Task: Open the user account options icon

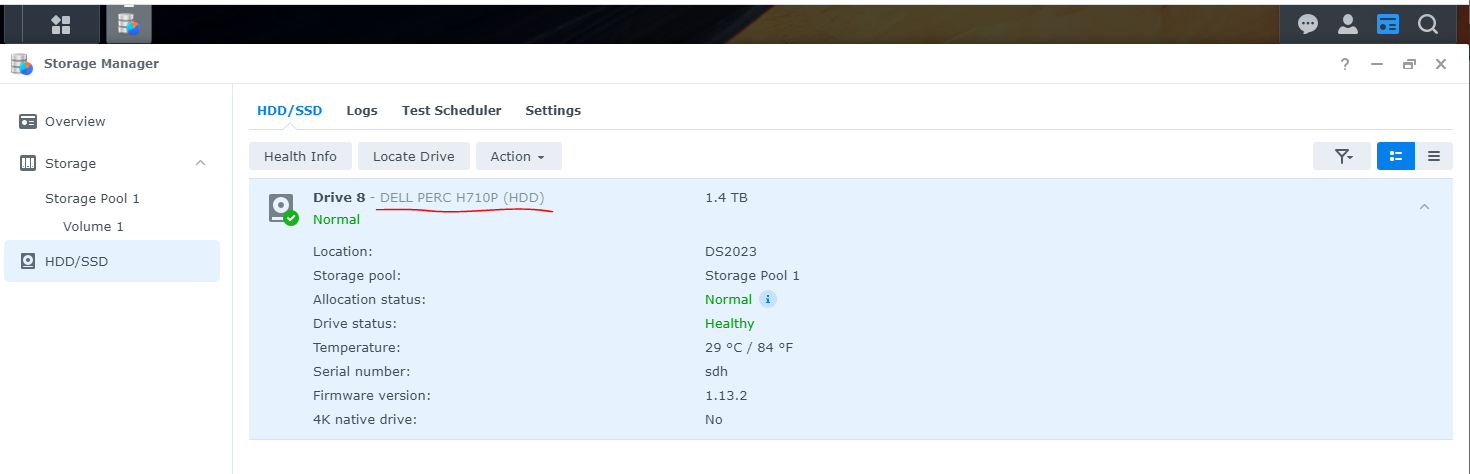Action: (1348, 24)
